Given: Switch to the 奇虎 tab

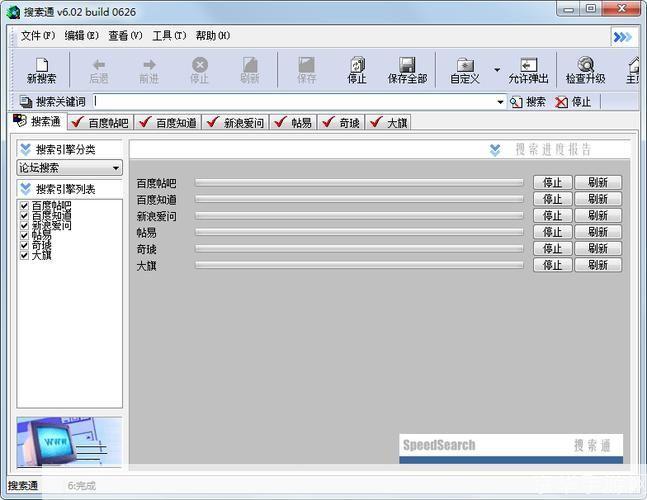Looking at the screenshot, I should [x=341, y=123].
